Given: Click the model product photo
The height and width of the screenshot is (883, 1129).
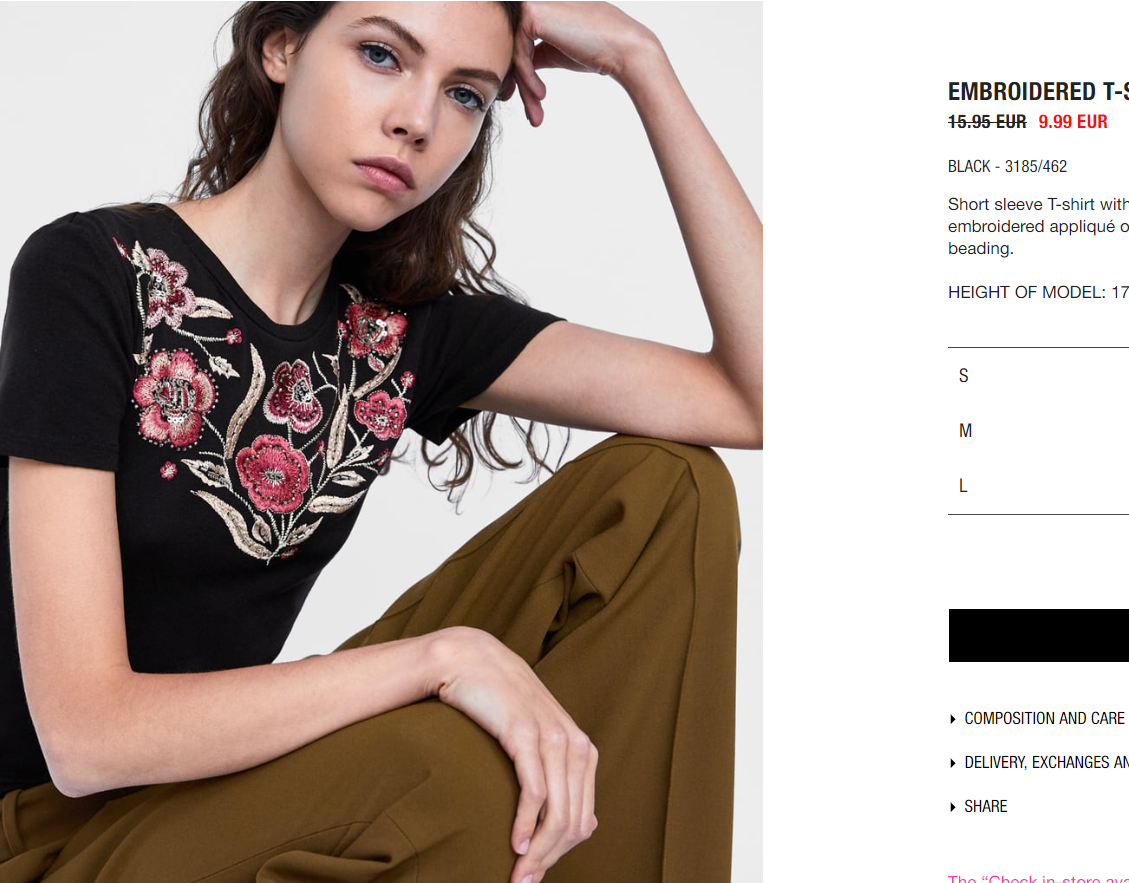Looking at the screenshot, I should 381,442.
